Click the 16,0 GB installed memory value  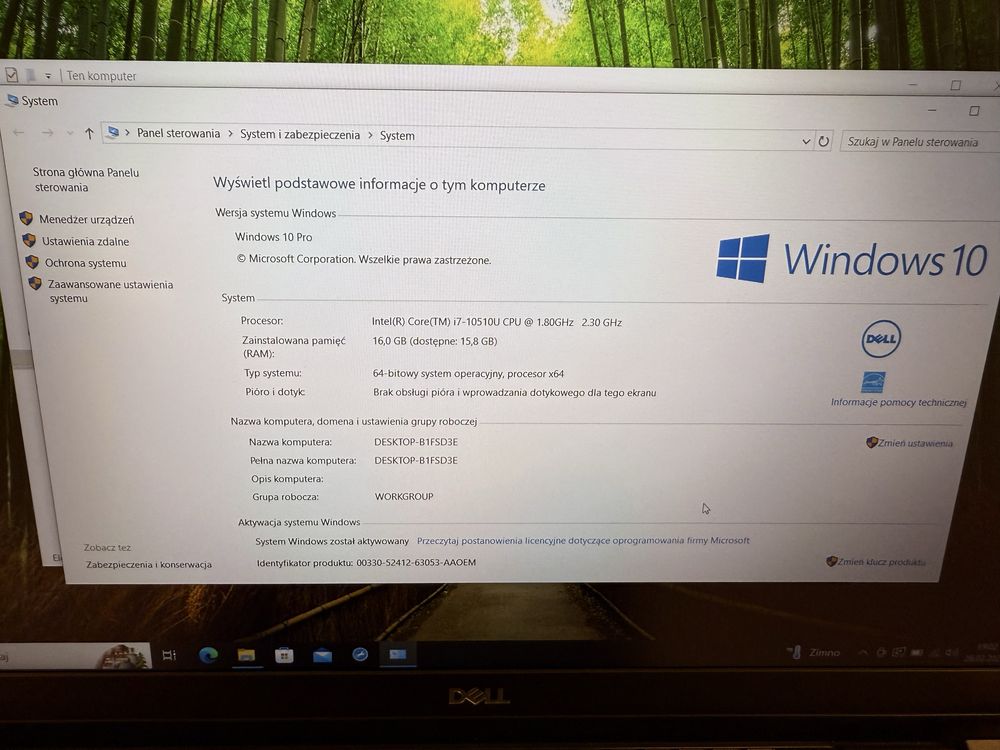pos(434,341)
